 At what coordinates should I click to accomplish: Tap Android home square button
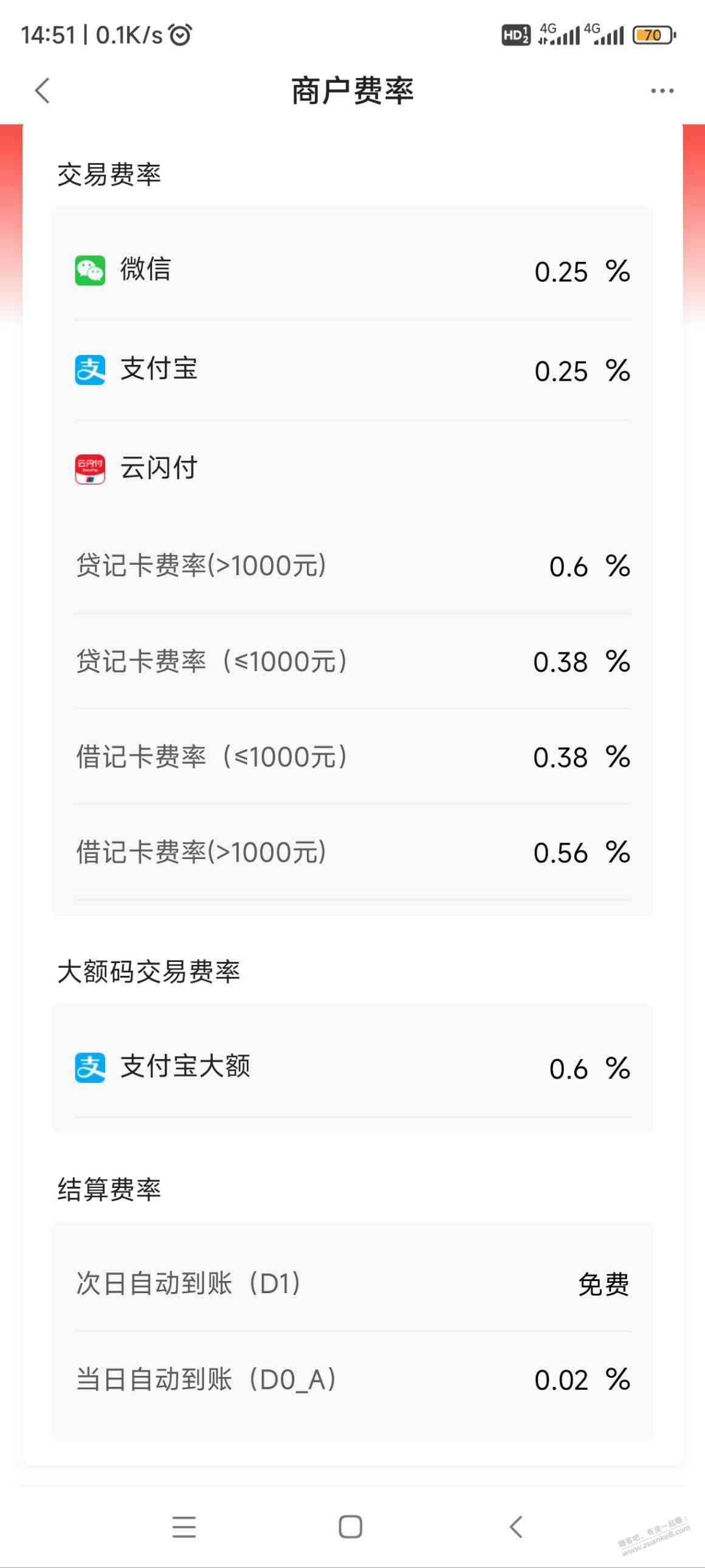point(350,1527)
